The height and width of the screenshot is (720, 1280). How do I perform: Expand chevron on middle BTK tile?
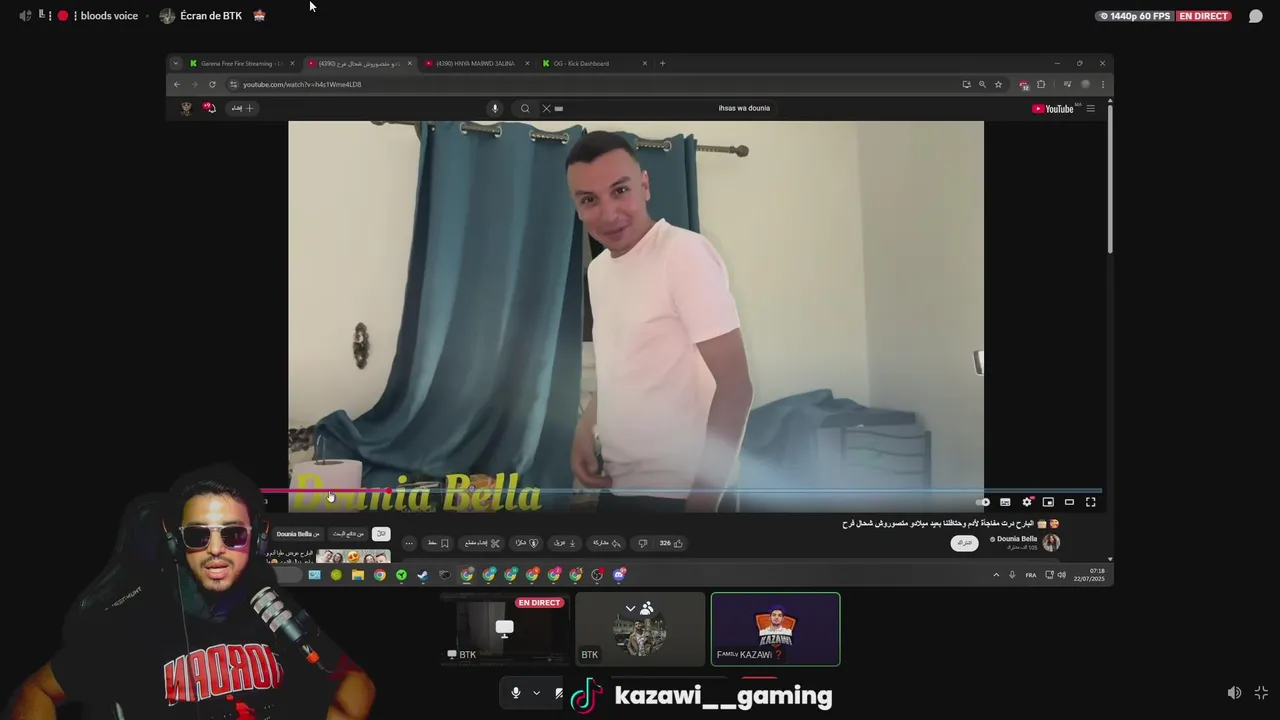[630, 608]
